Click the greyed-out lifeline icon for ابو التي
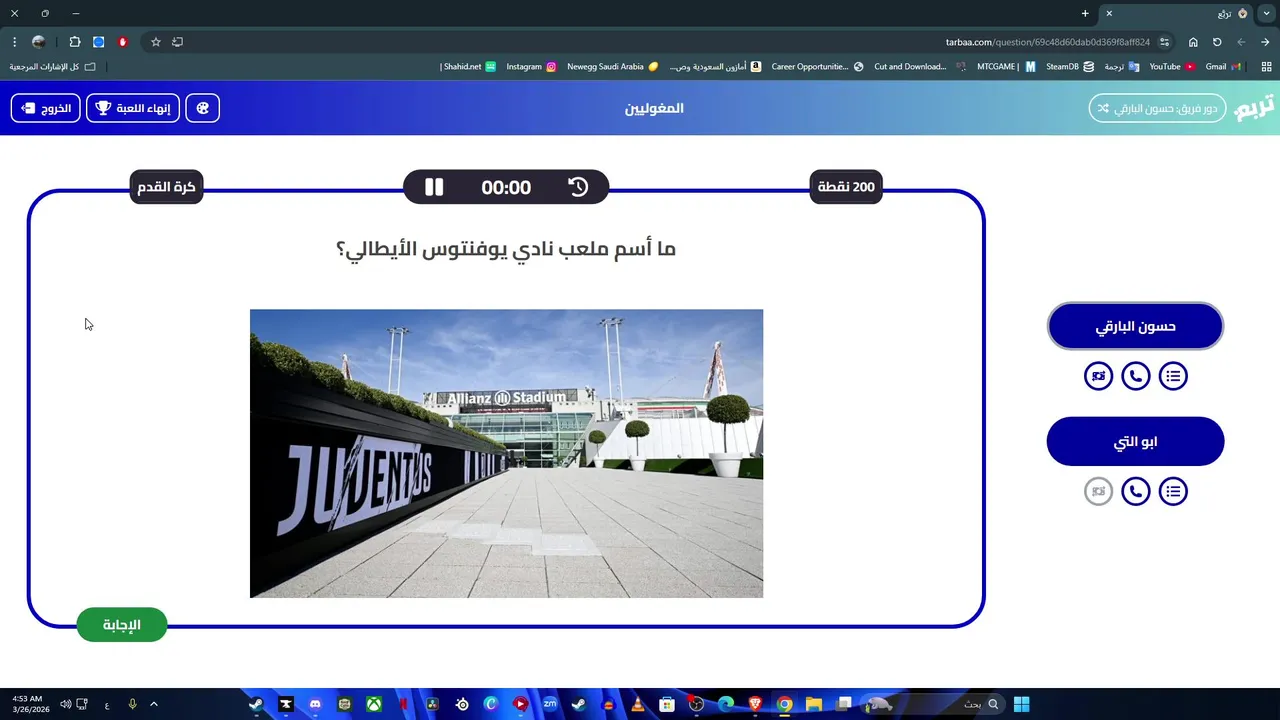1280x720 pixels. pos(1099,491)
